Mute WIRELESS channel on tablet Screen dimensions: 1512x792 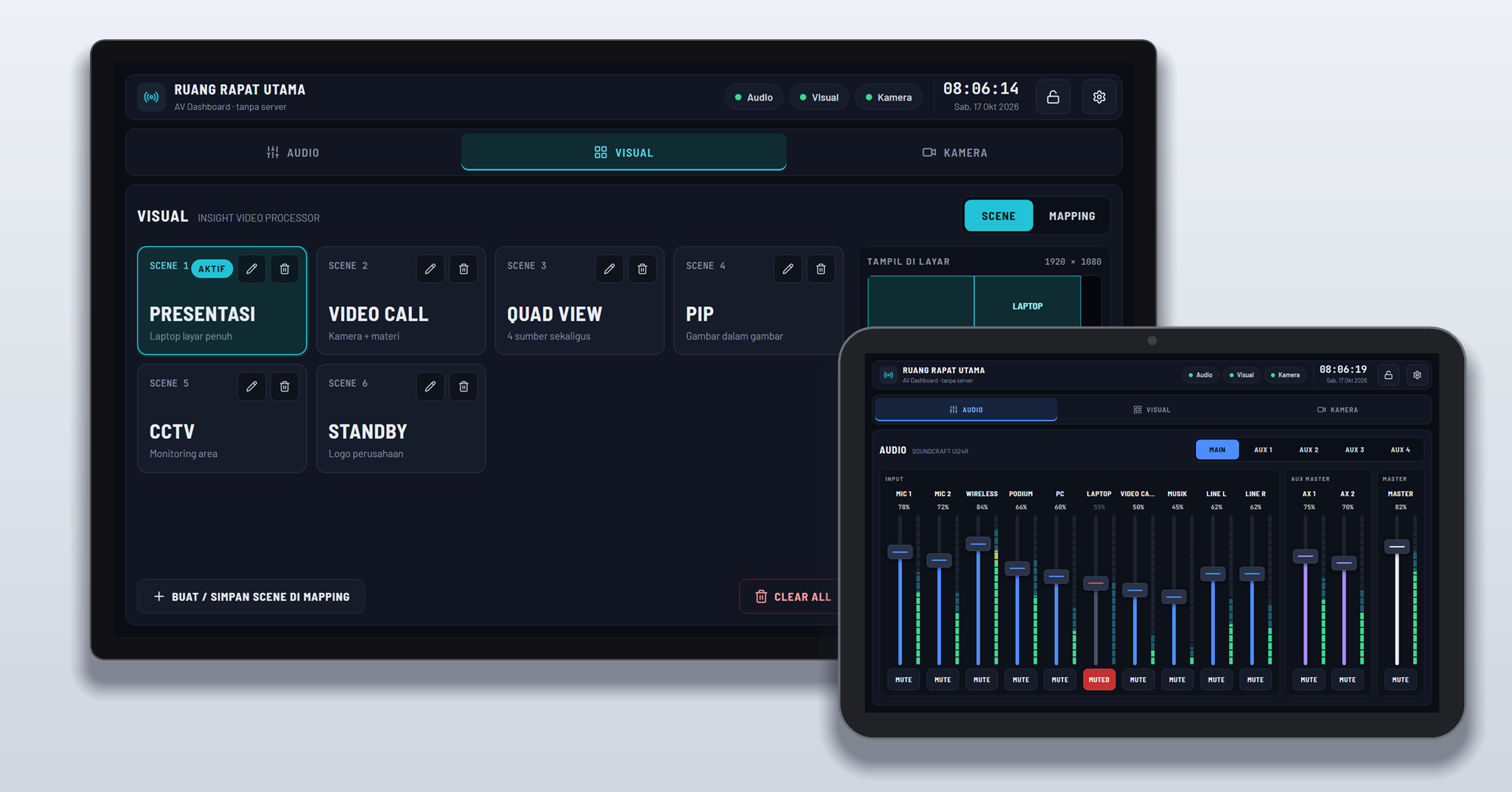point(982,679)
